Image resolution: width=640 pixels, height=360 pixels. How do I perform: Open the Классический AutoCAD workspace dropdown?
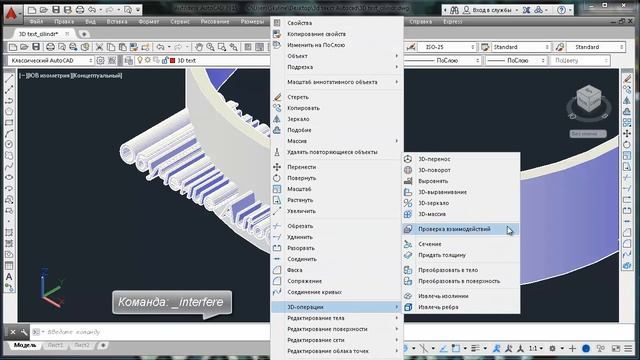51,60
